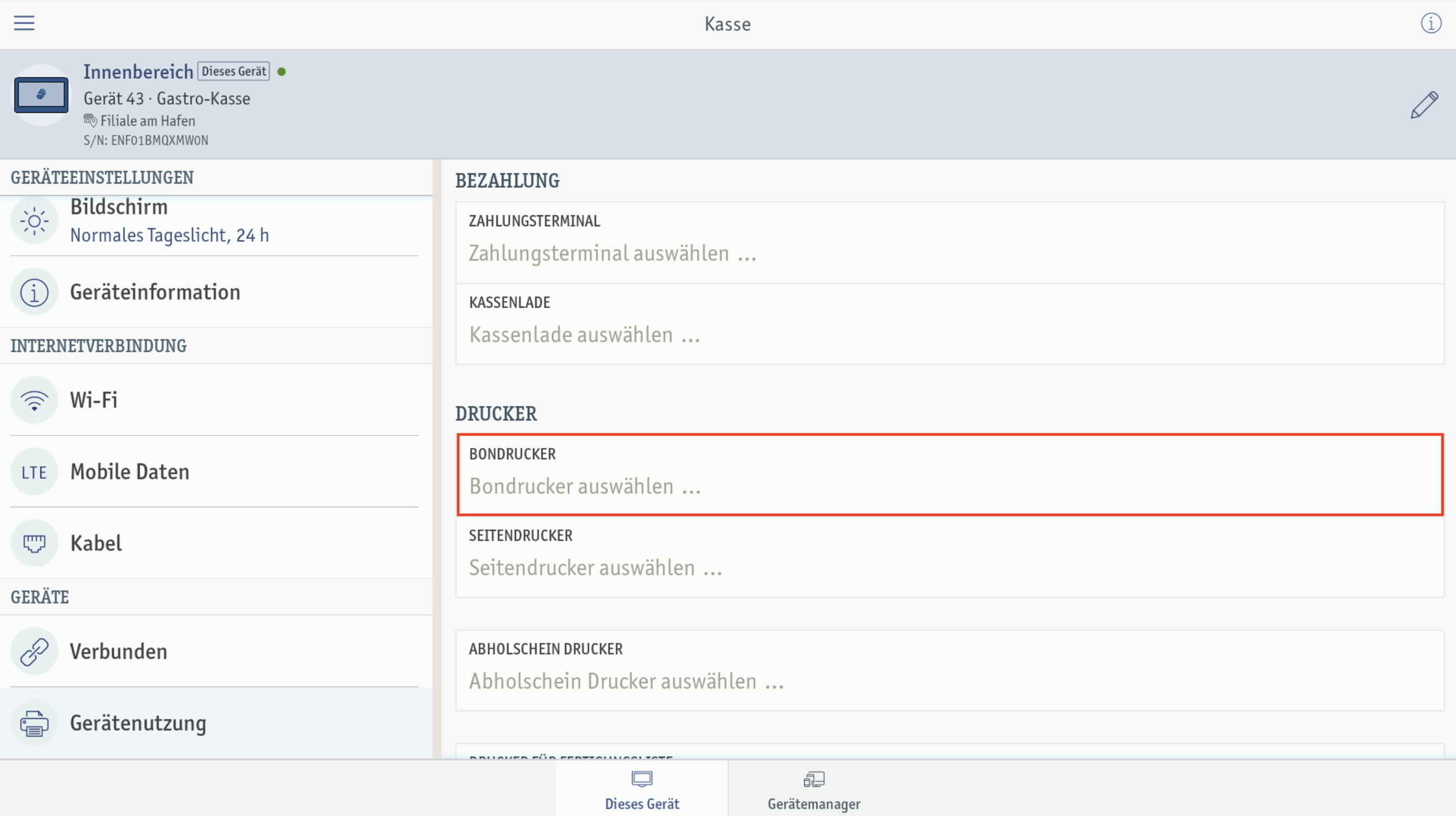Click Filiale am Hafen label
Screen dimensions: 1456x816
click(x=147, y=120)
